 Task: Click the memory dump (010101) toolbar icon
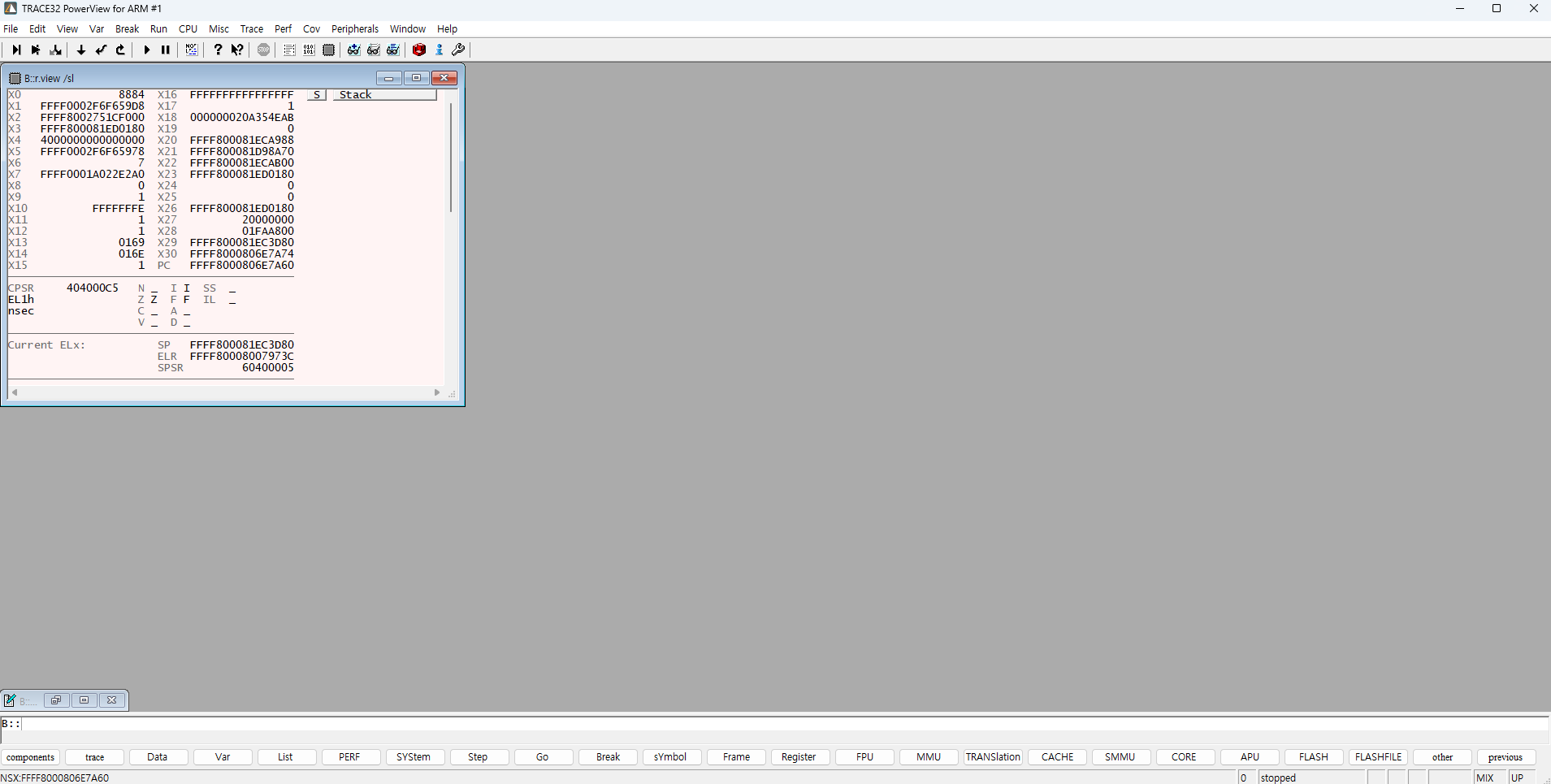pos(309,50)
